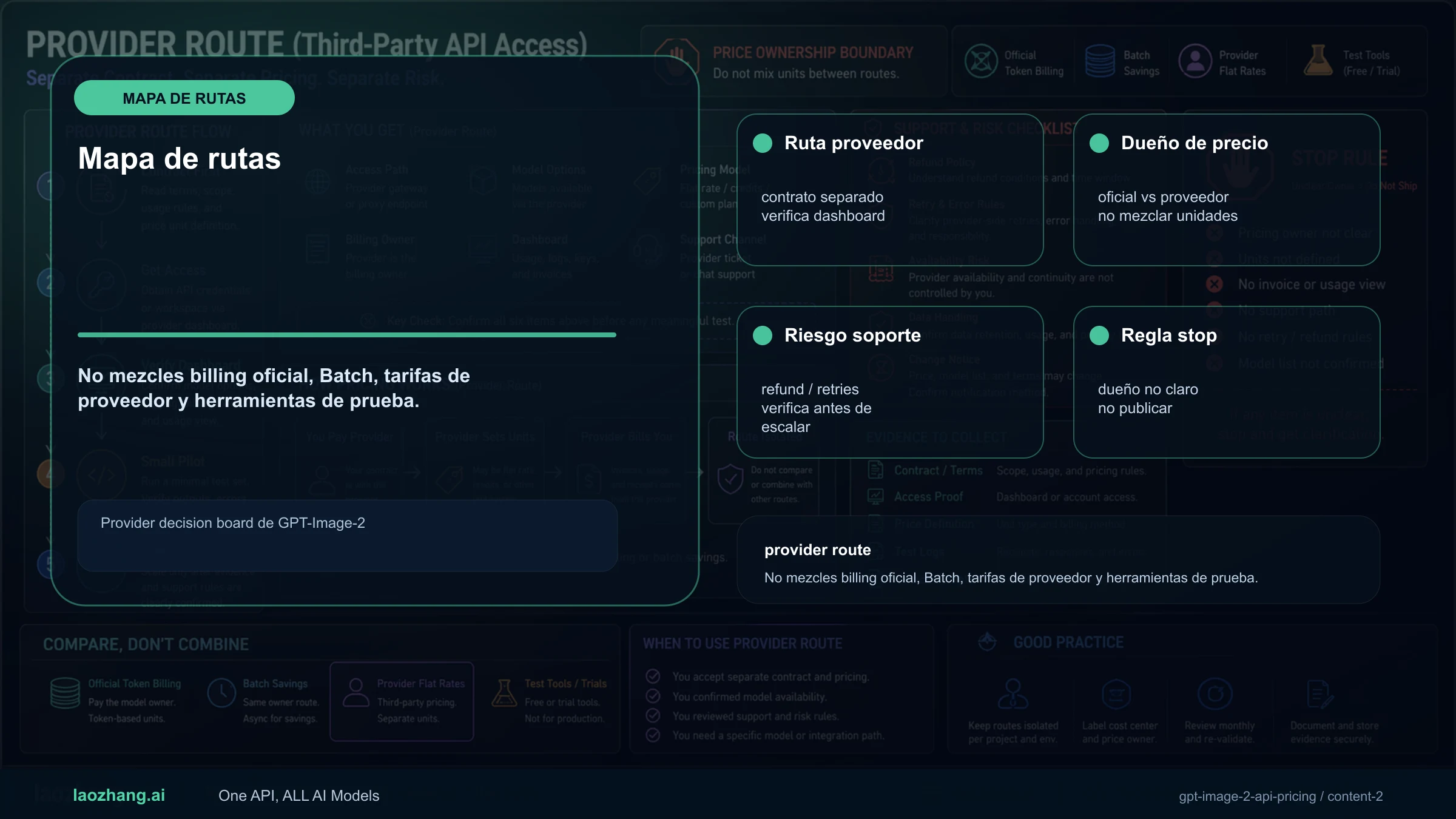Click the Batch Savings clock icon in Compare section

click(221, 693)
